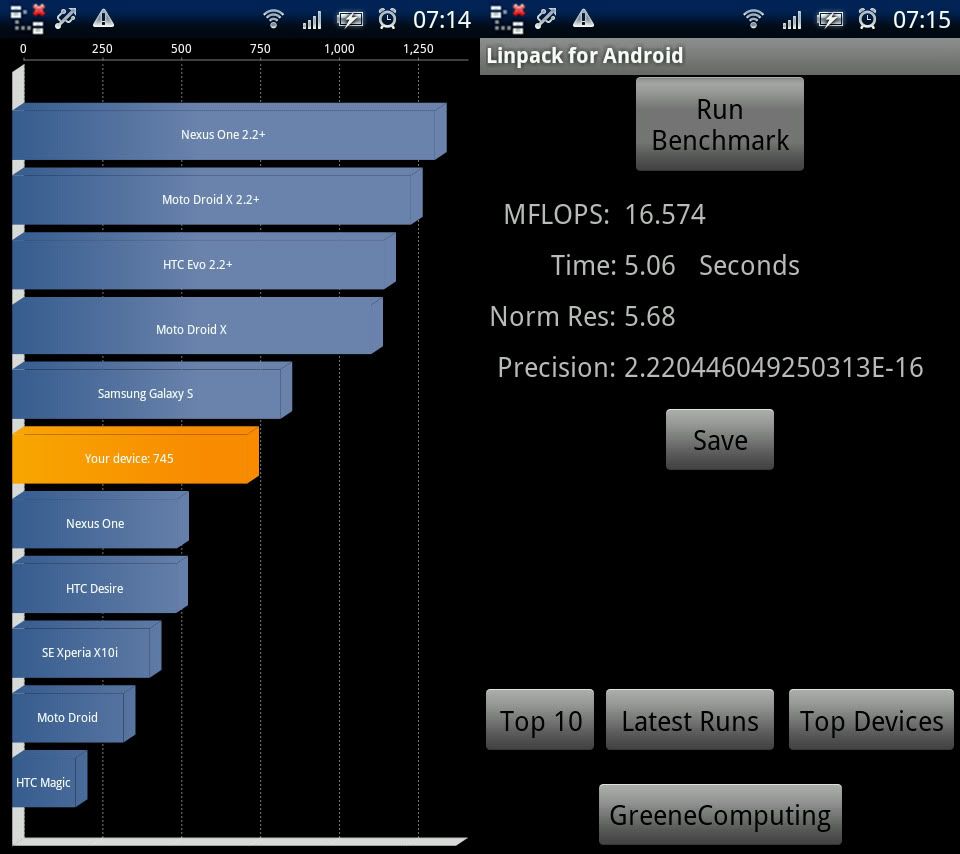
Task: Tap warning triangle icon in right status bar
Action: coord(583,18)
